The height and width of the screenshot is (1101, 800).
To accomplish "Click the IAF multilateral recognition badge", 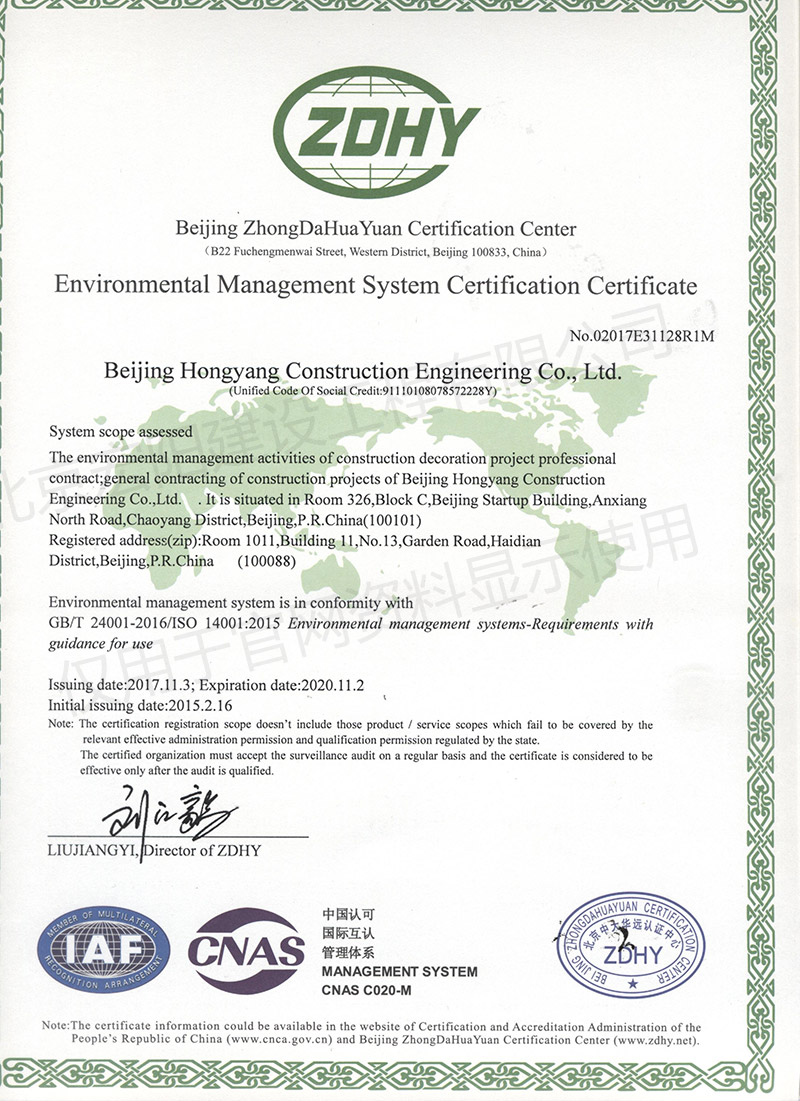I will (103, 949).
